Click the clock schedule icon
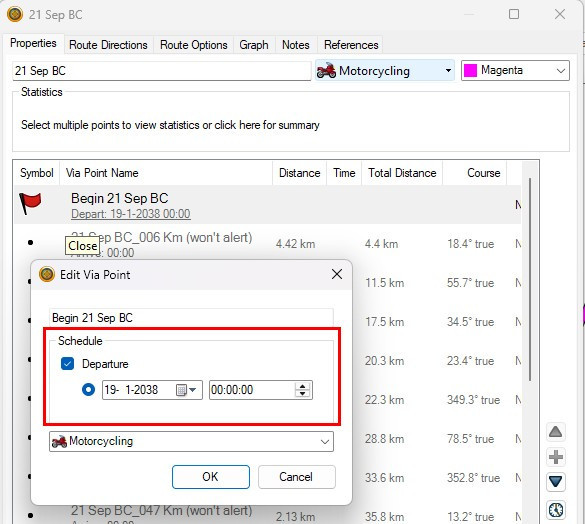 (x=556, y=510)
